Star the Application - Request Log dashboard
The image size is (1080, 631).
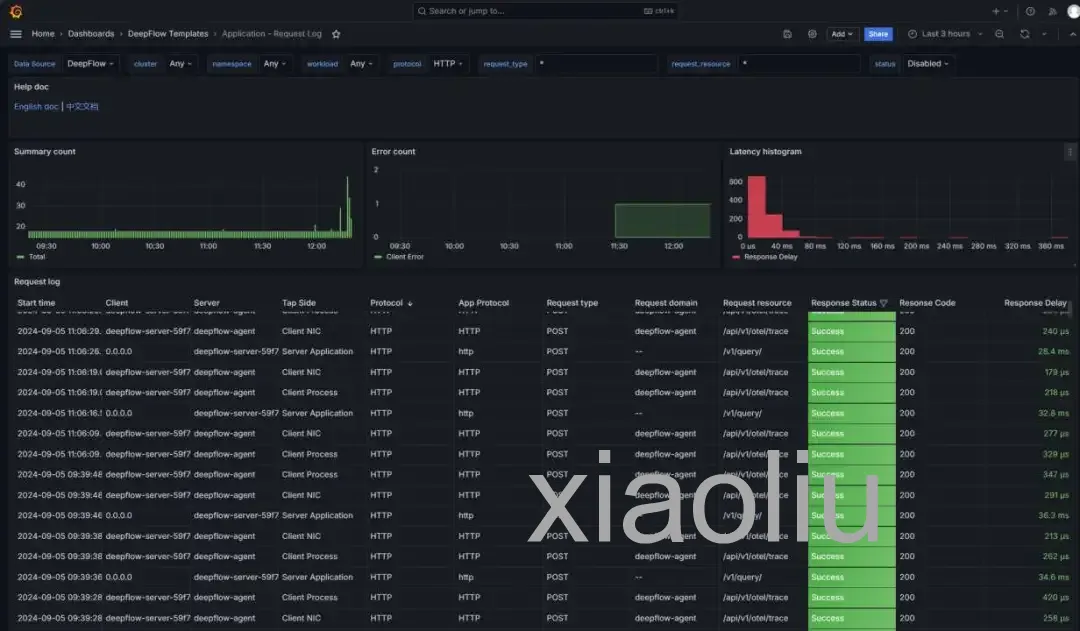click(x=336, y=34)
